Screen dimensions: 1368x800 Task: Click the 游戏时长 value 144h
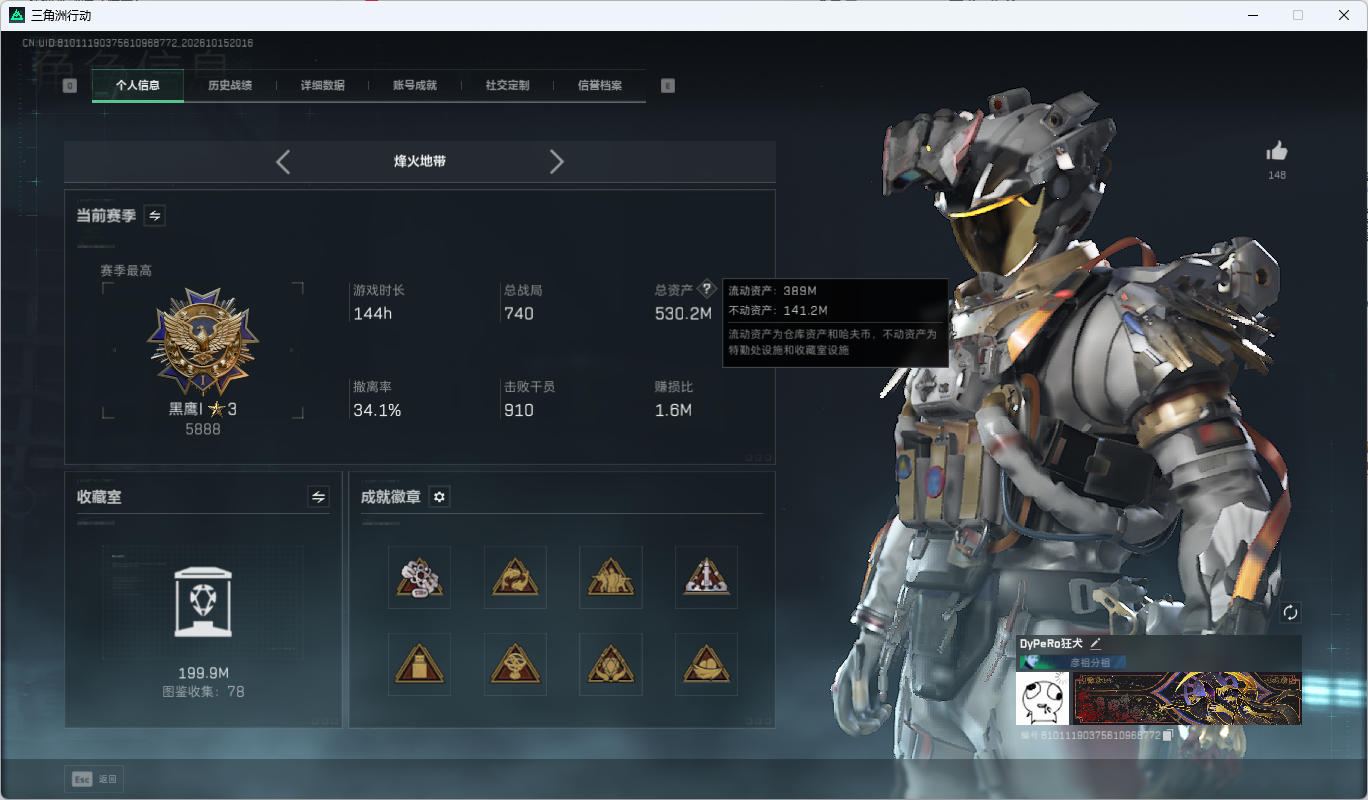coord(372,314)
